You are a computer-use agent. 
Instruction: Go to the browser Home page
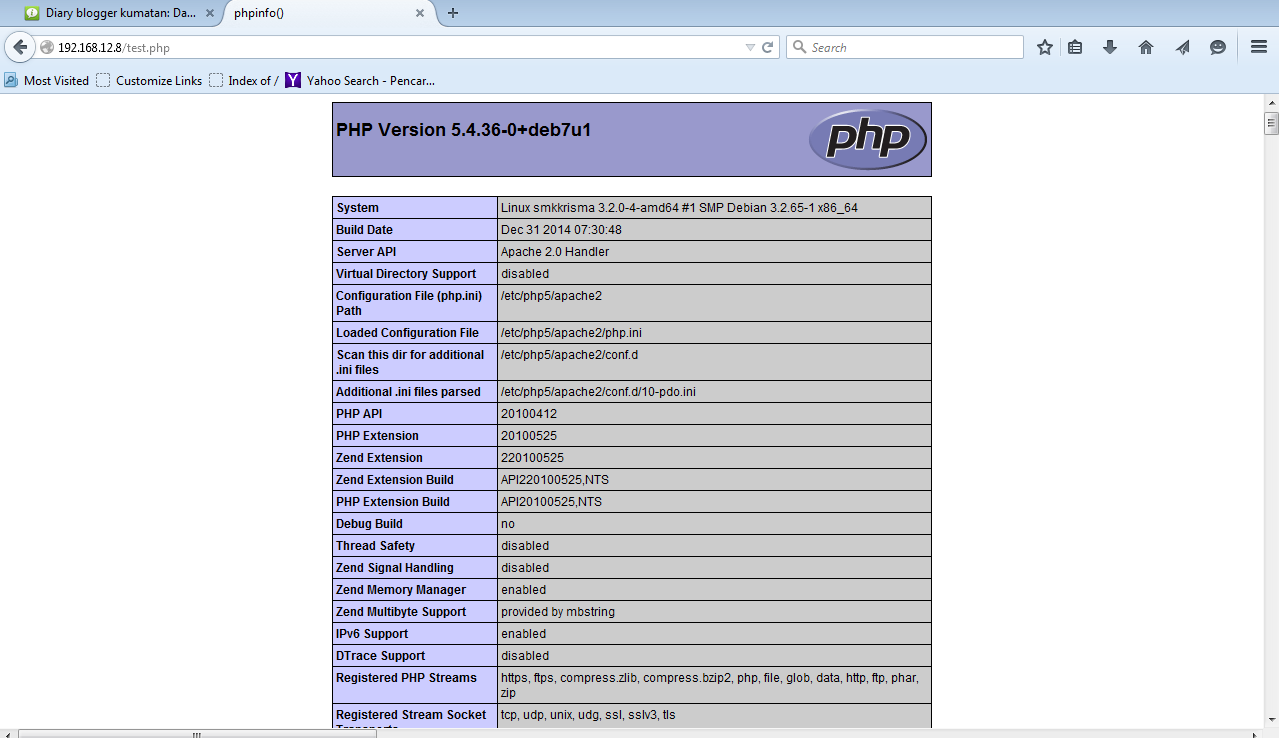coord(1145,46)
